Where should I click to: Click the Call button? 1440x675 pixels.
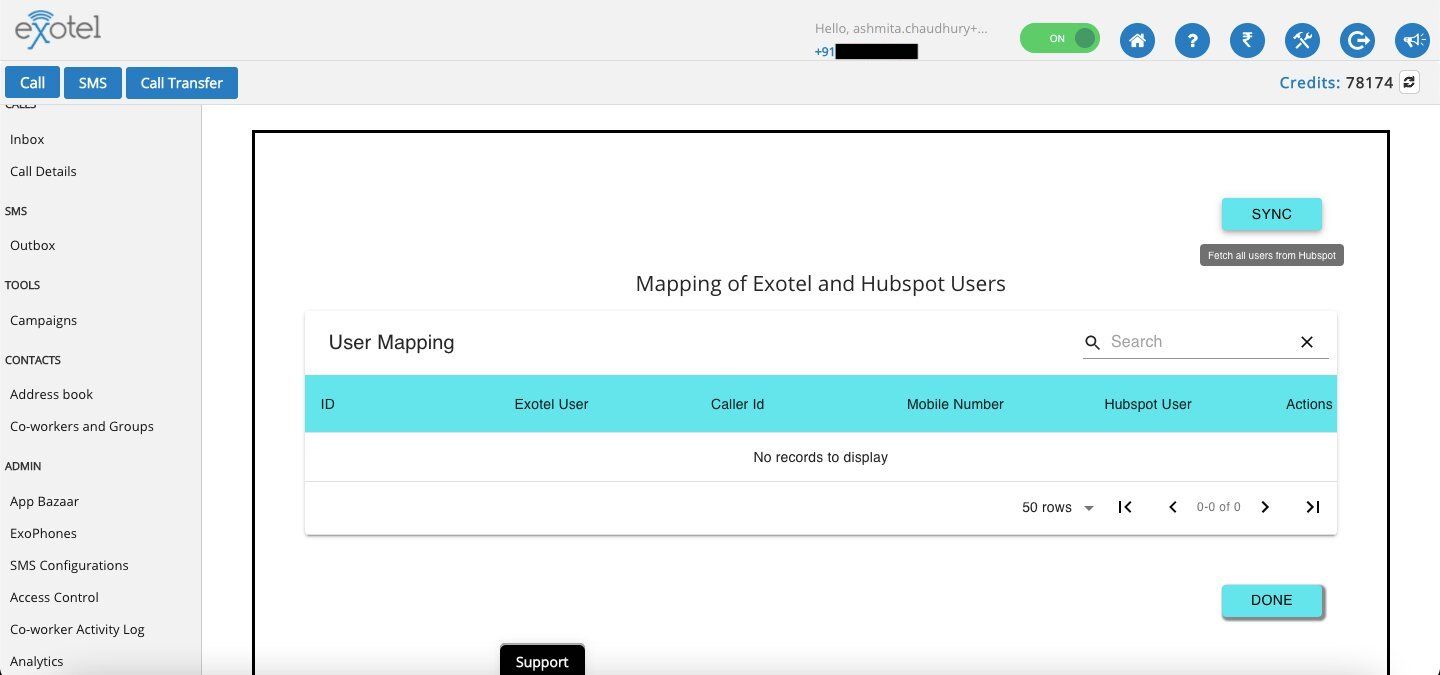(x=32, y=83)
